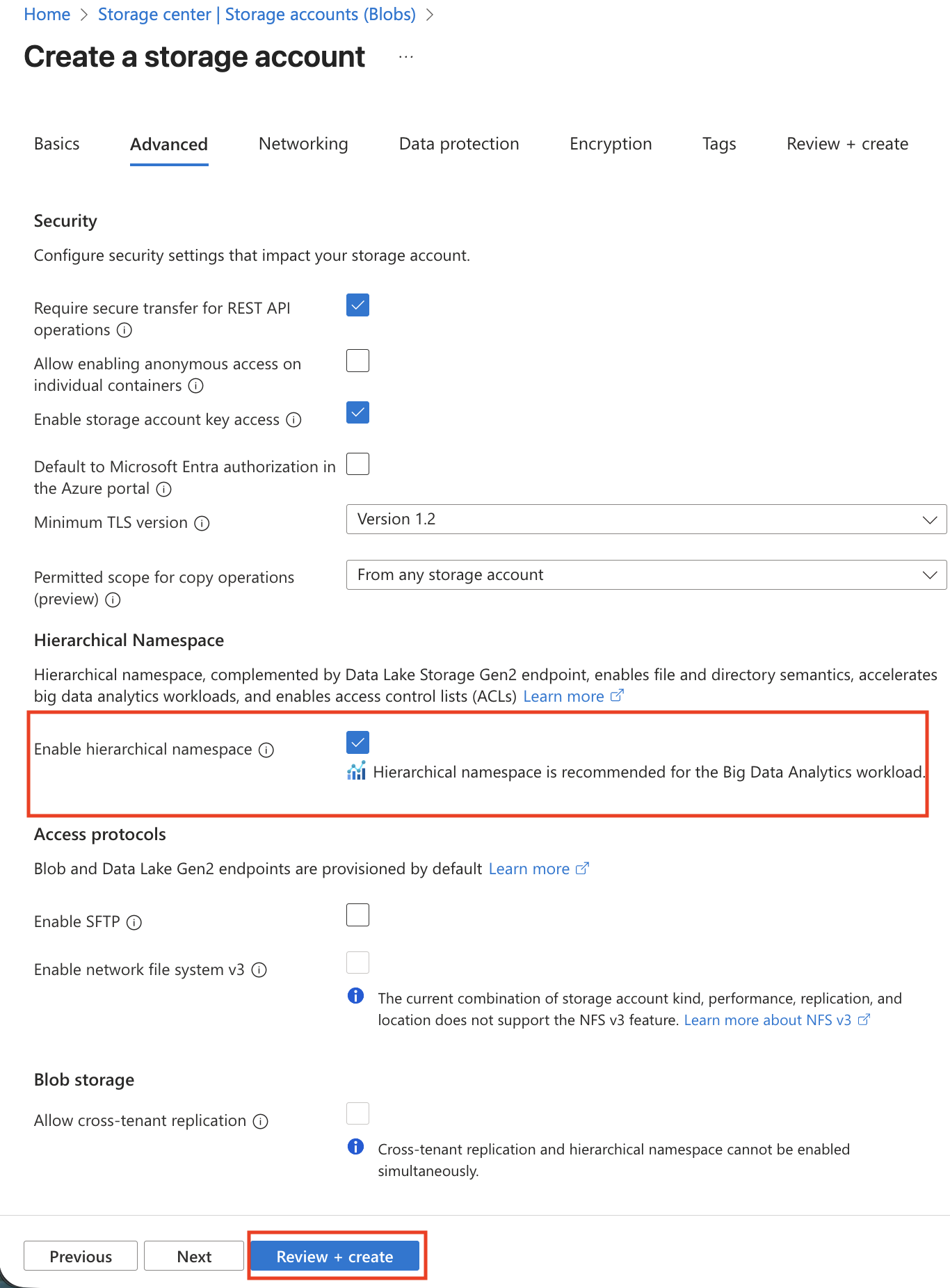
Task: Tick the Enable SFTP checkbox
Action: (357, 915)
